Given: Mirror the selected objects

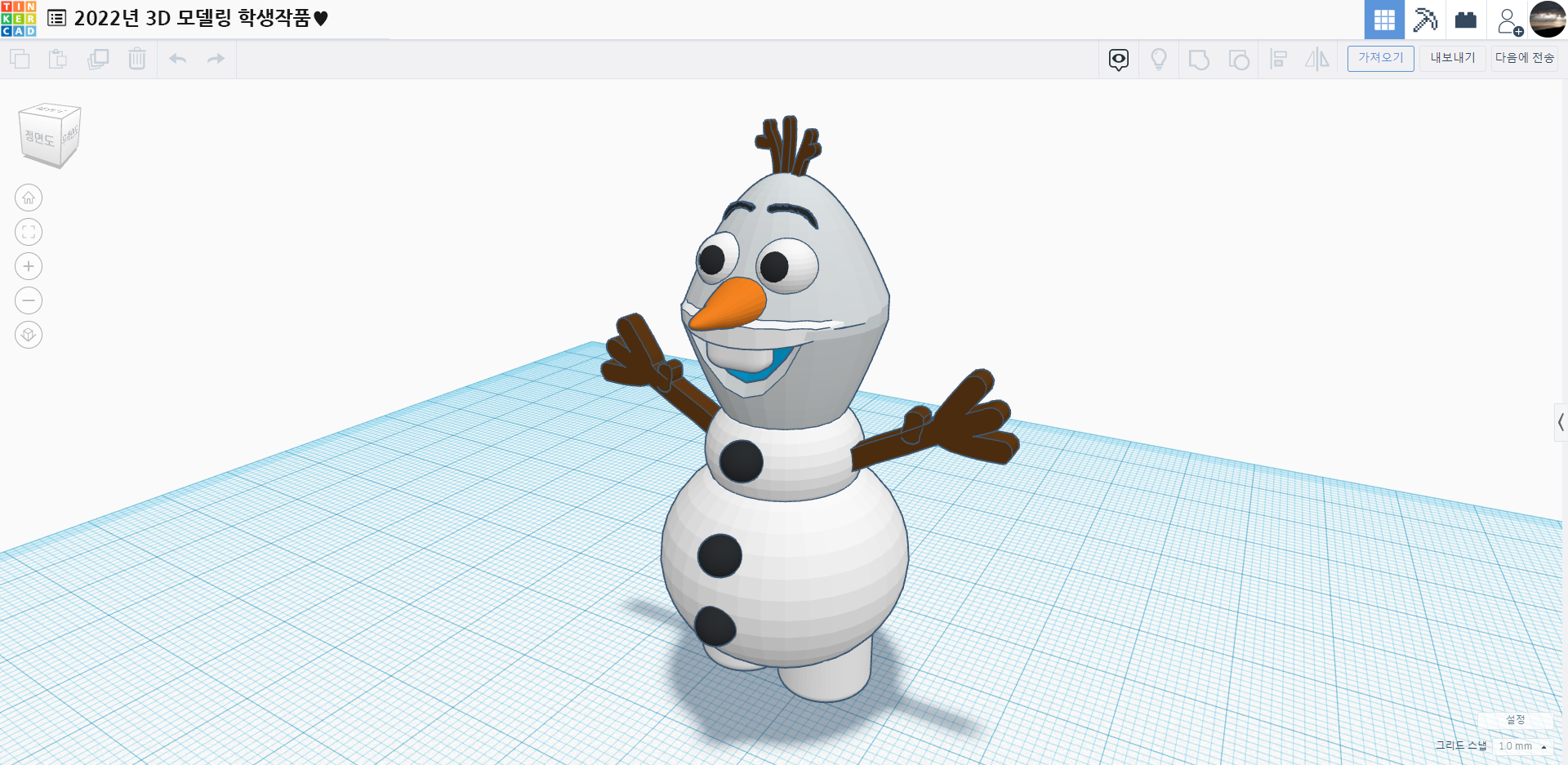Looking at the screenshot, I should coord(1317,59).
